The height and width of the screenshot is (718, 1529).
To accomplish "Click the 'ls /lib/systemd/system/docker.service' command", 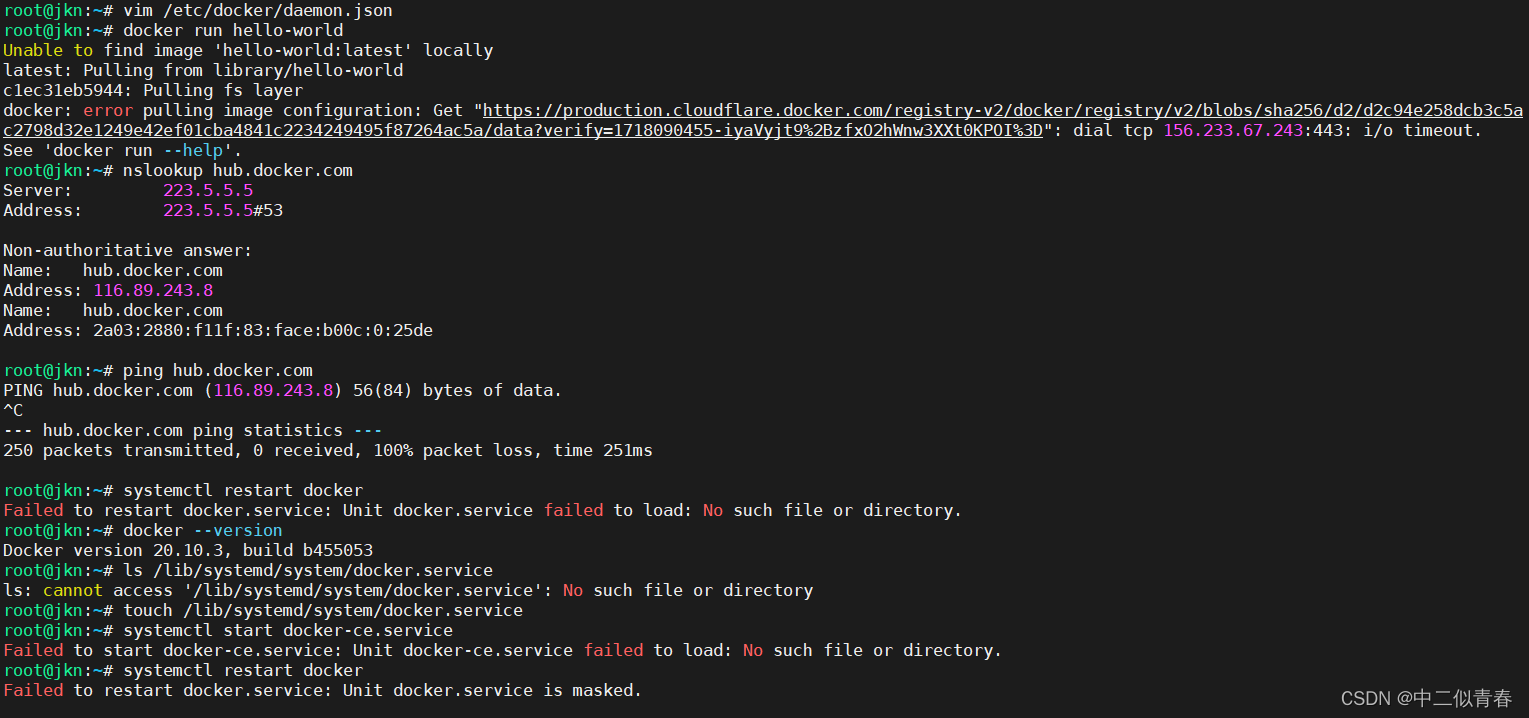I will pyautogui.click(x=308, y=571).
